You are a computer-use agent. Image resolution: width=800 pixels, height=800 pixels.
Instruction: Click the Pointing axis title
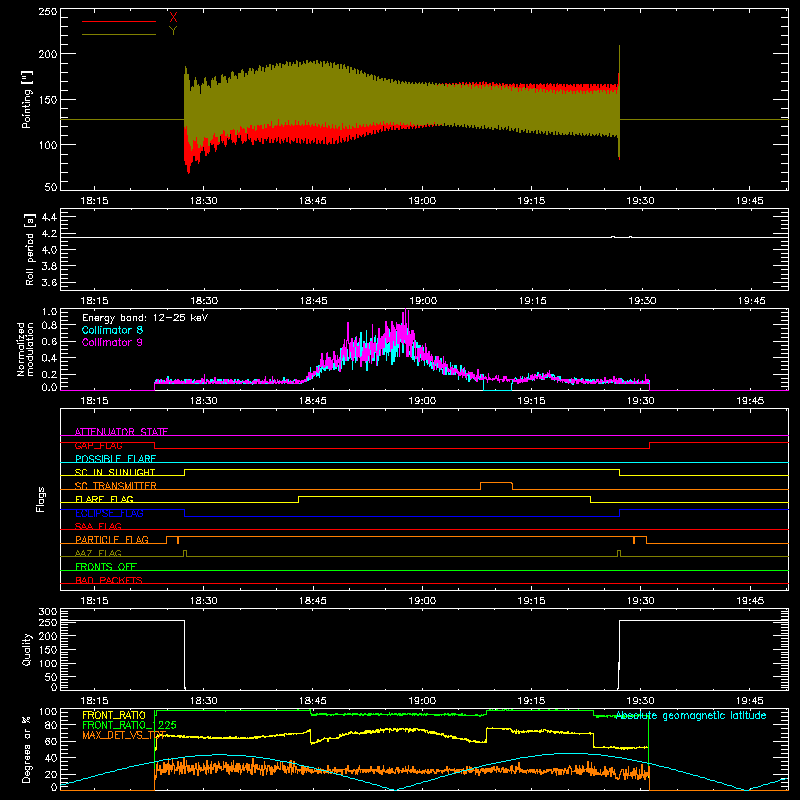27,99
